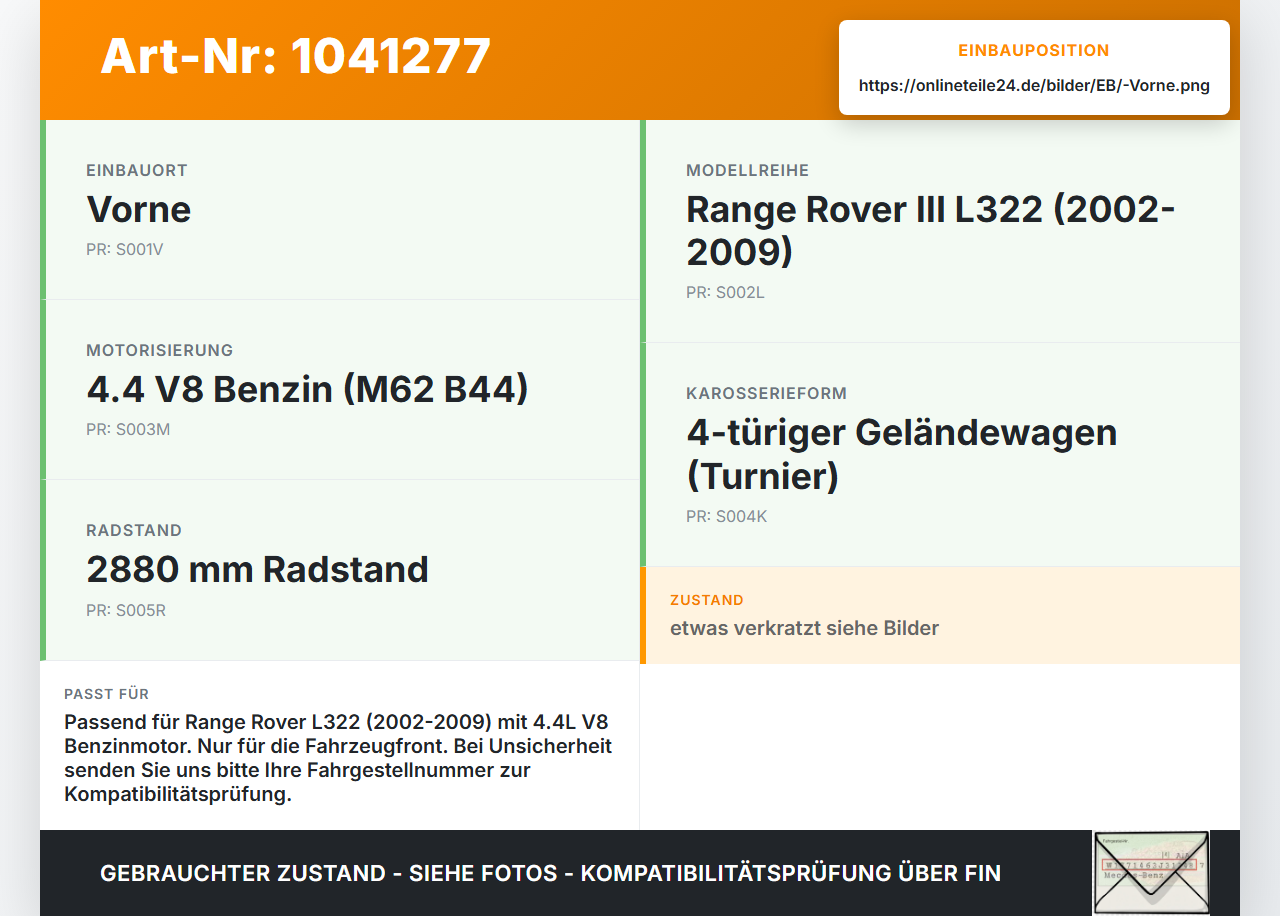The height and width of the screenshot is (916, 1280).
Task: Click the code PR: S003M
Action: coord(128,430)
